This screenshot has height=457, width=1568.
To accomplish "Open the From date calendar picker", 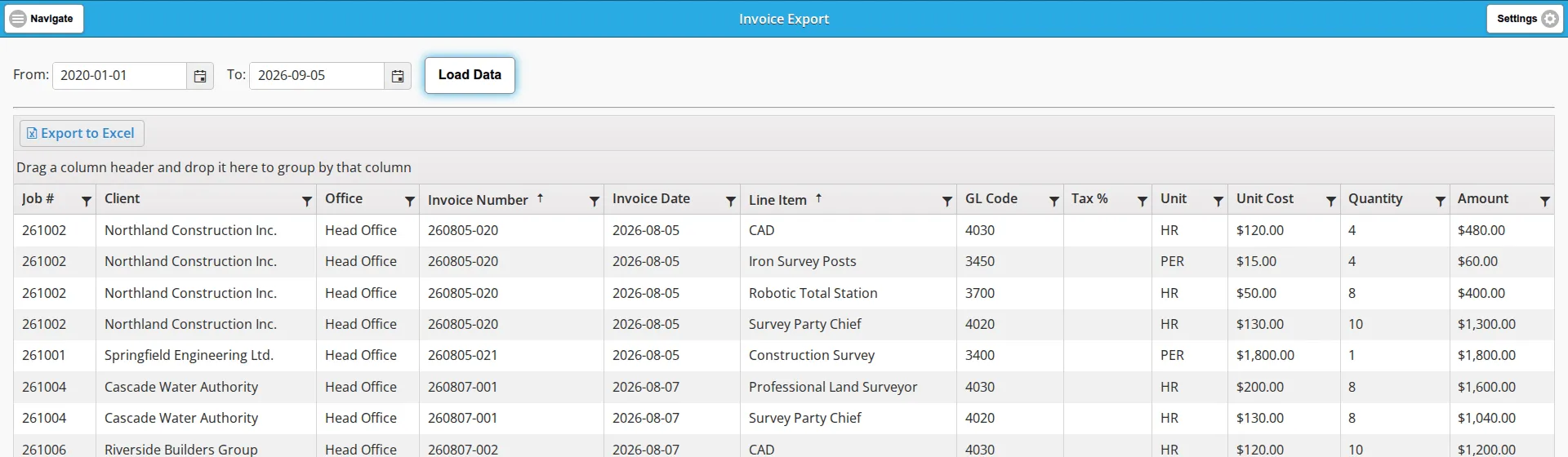I will 200,76.
